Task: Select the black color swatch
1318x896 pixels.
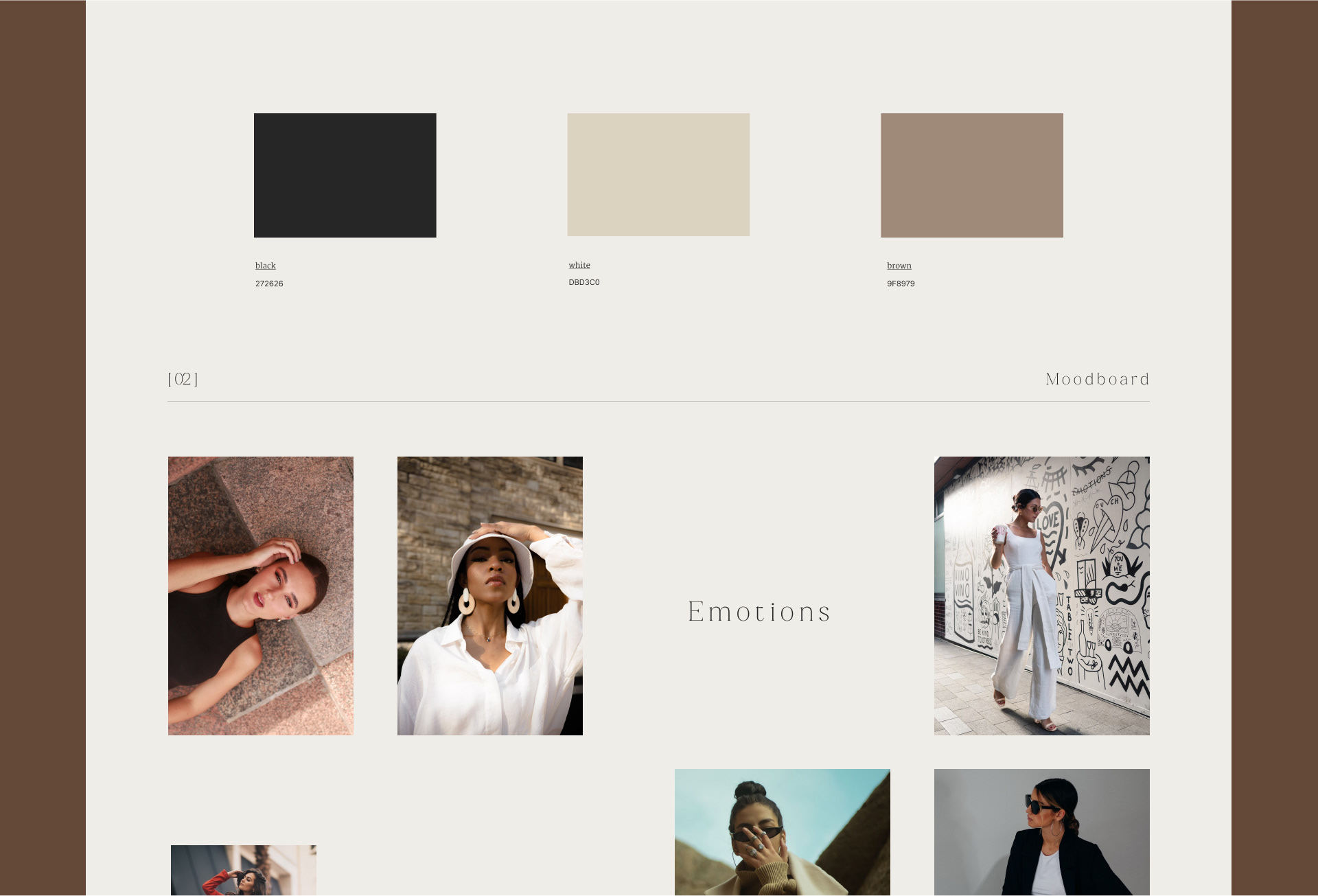Action: coord(345,175)
